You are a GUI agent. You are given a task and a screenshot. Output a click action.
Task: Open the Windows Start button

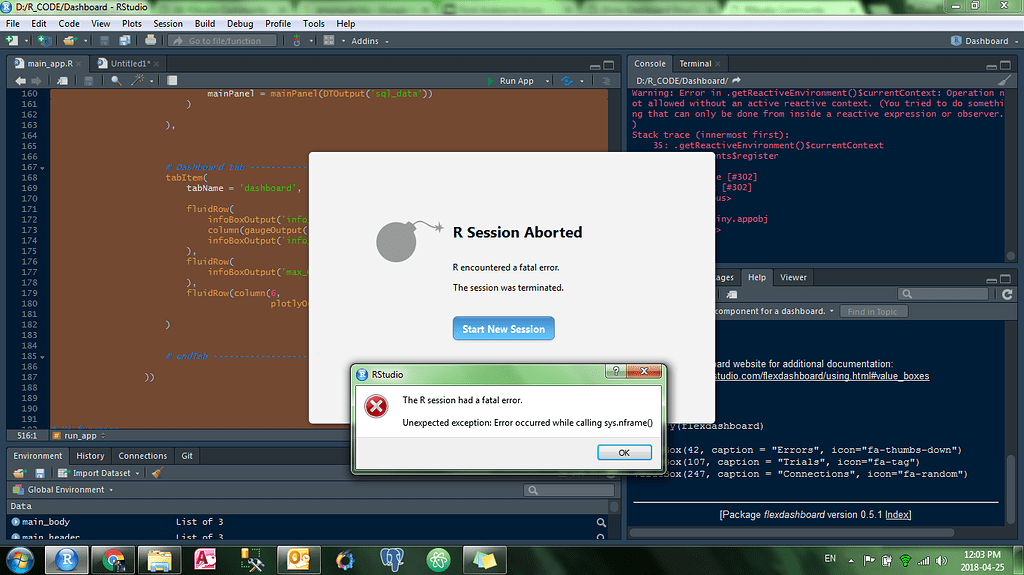click(20, 560)
